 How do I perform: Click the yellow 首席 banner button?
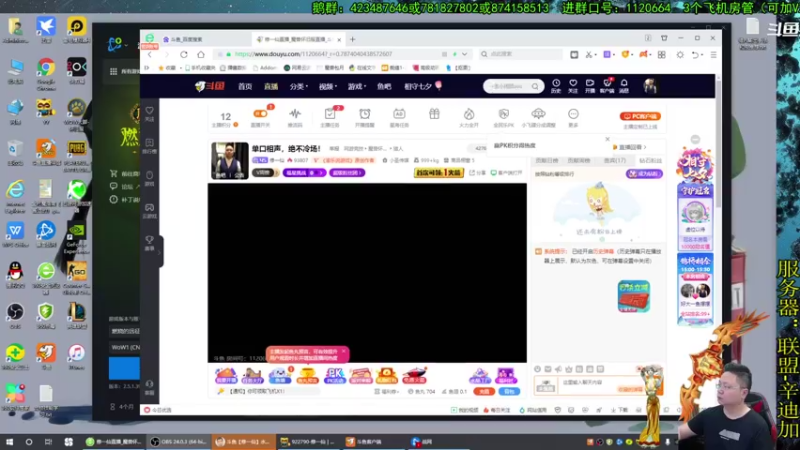(x=438, y=173)
